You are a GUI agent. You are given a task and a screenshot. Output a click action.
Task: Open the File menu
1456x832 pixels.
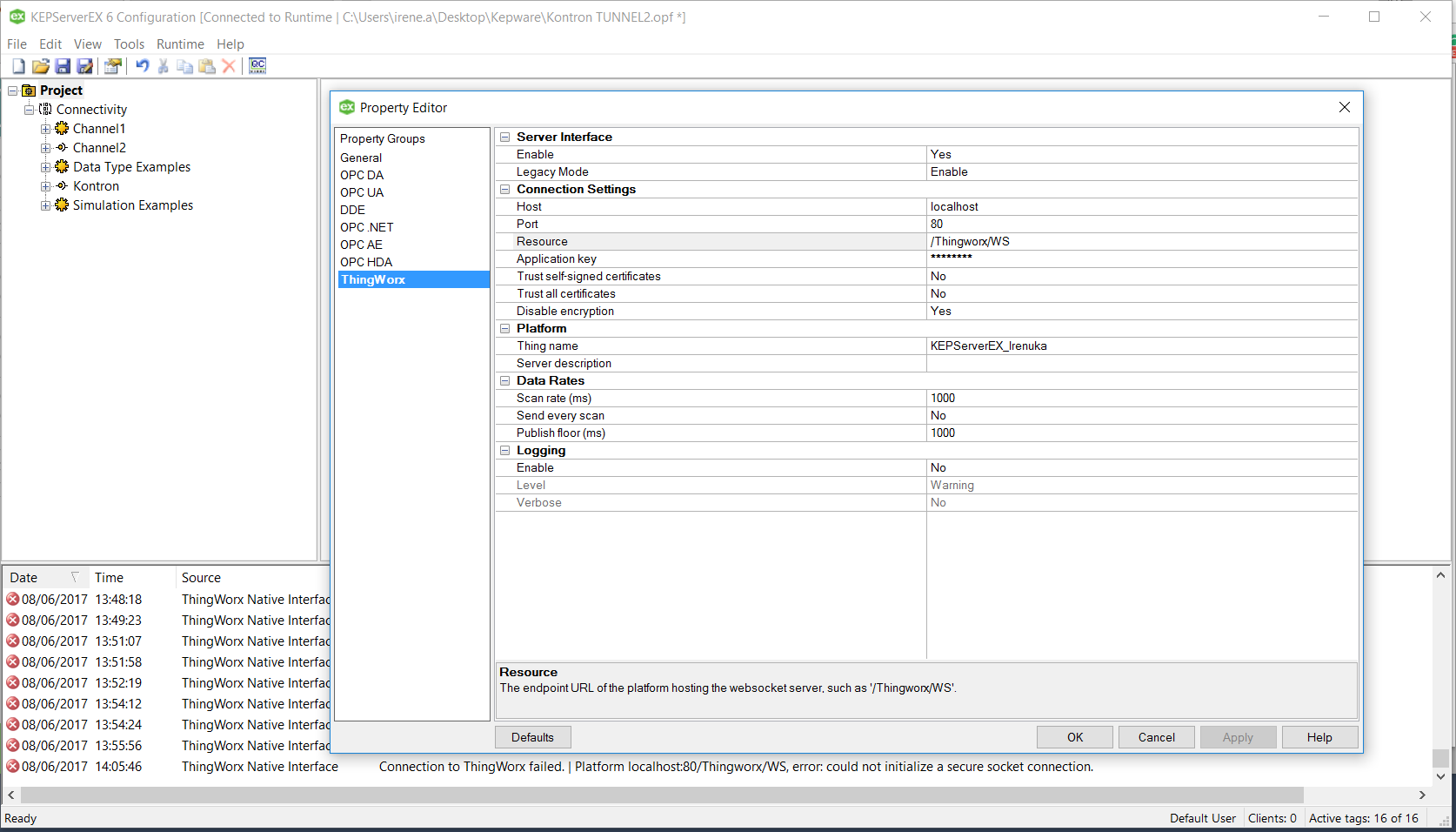point(17,44)
